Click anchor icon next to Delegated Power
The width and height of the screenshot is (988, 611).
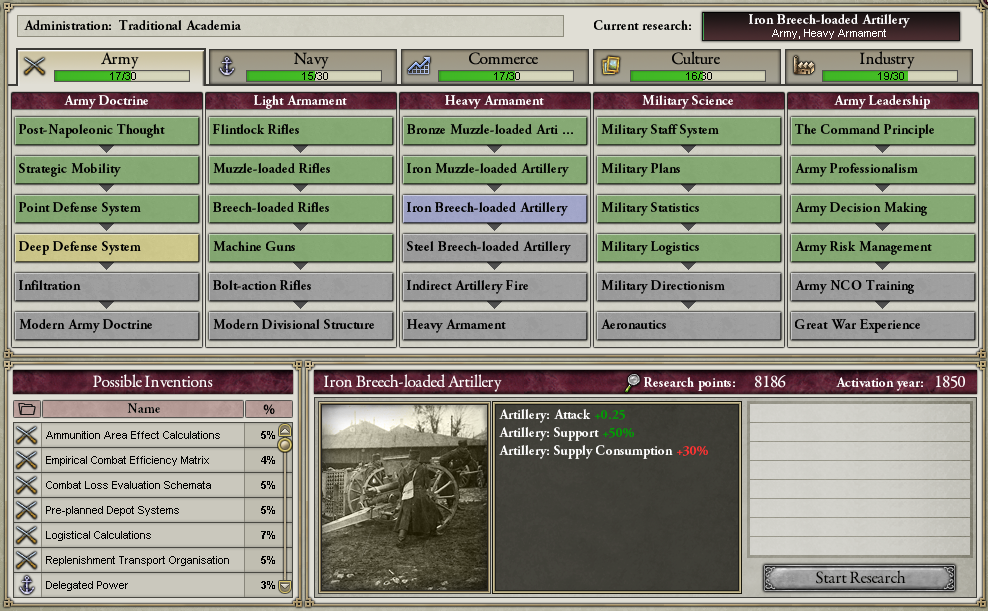26,585
